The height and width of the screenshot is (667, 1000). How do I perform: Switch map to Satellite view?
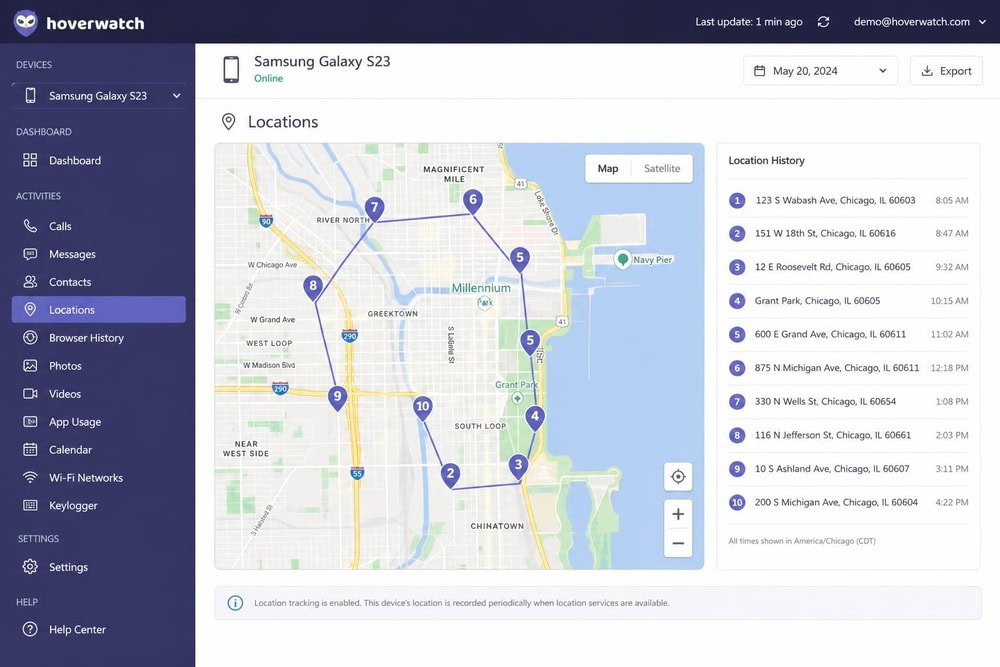662,168
